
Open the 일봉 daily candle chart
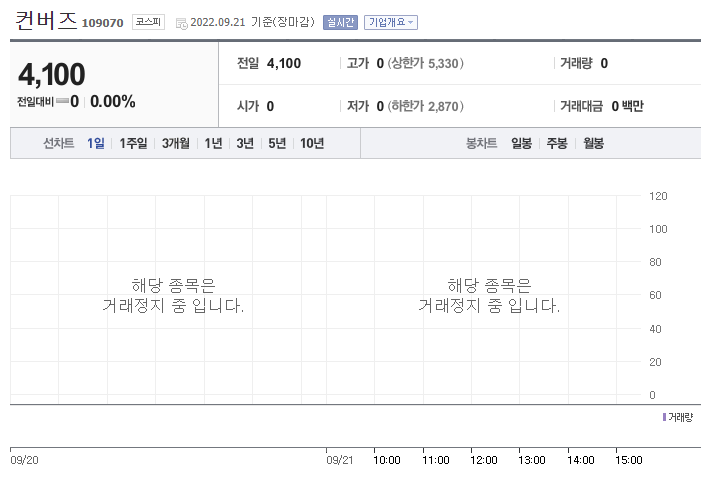click(x=521, y=143)
